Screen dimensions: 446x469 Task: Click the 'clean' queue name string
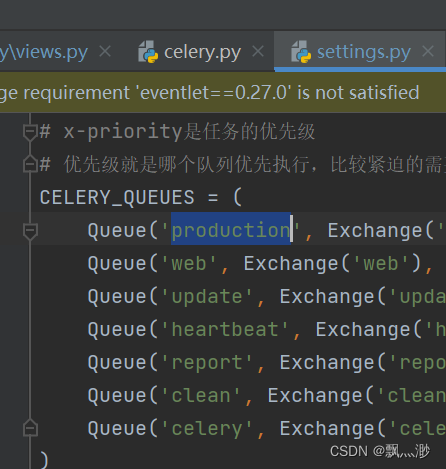[201, 396]
